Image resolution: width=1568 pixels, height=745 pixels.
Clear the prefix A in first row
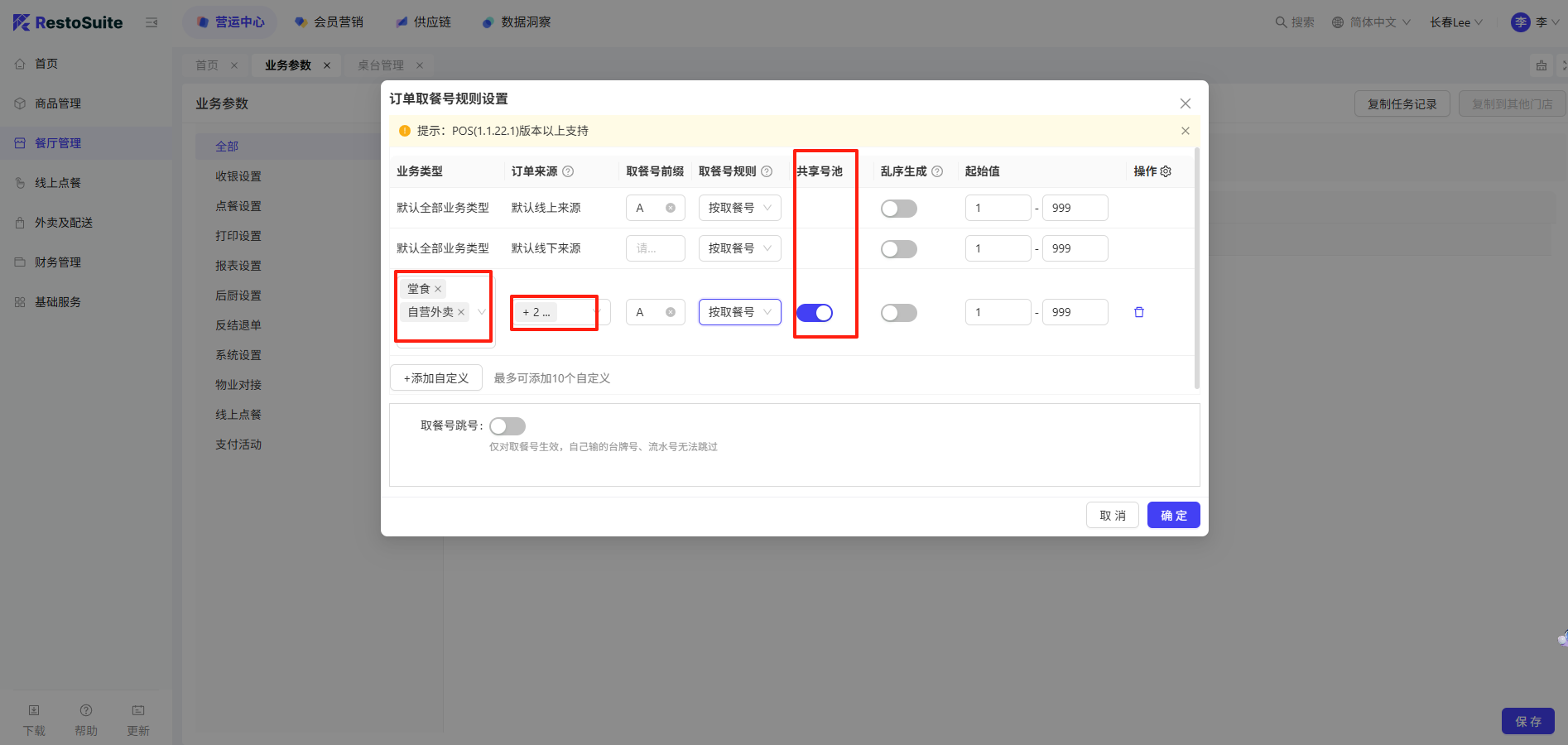(x=671, y=208)
